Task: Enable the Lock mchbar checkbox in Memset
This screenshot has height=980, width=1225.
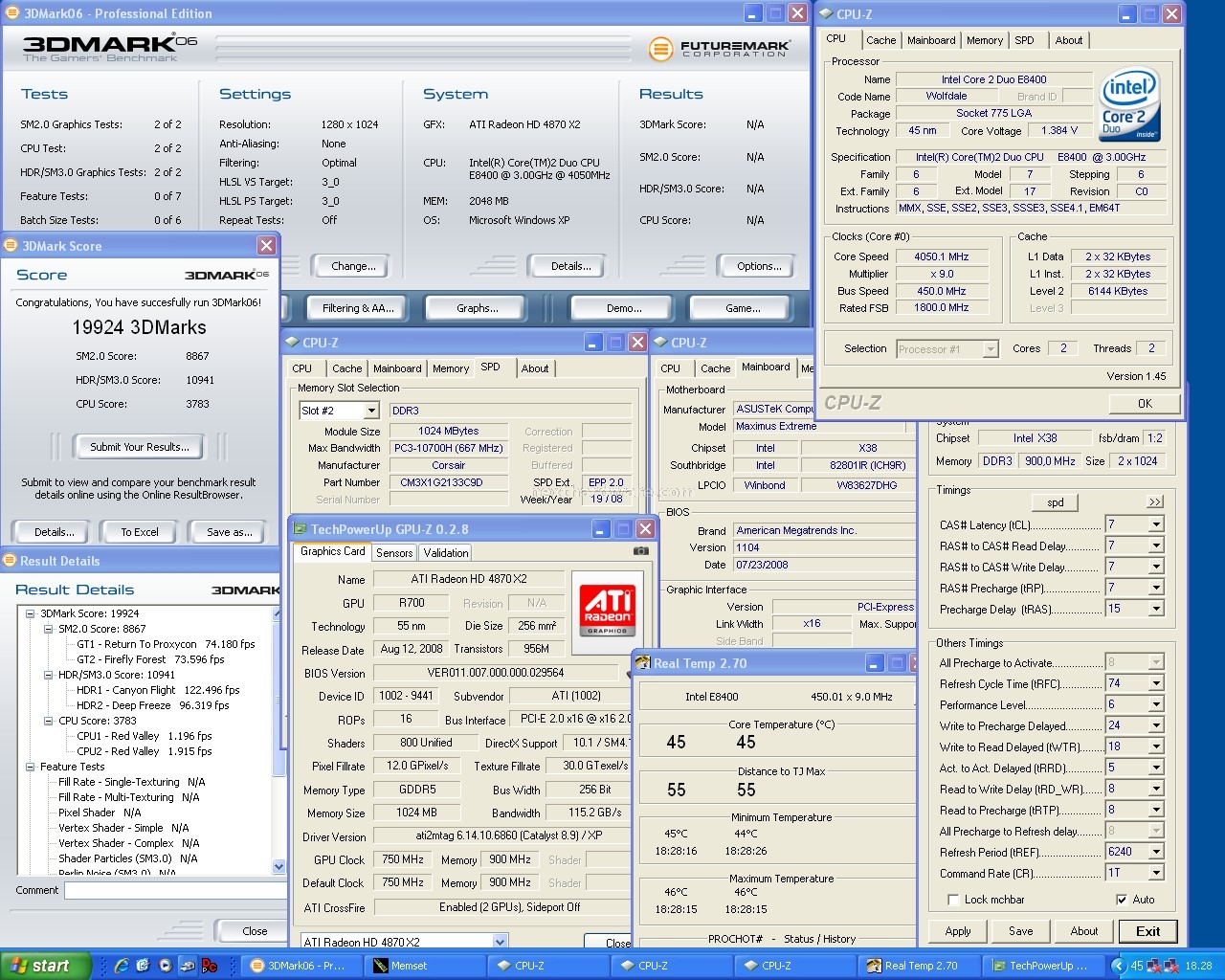Action: (x=952, y=900)
